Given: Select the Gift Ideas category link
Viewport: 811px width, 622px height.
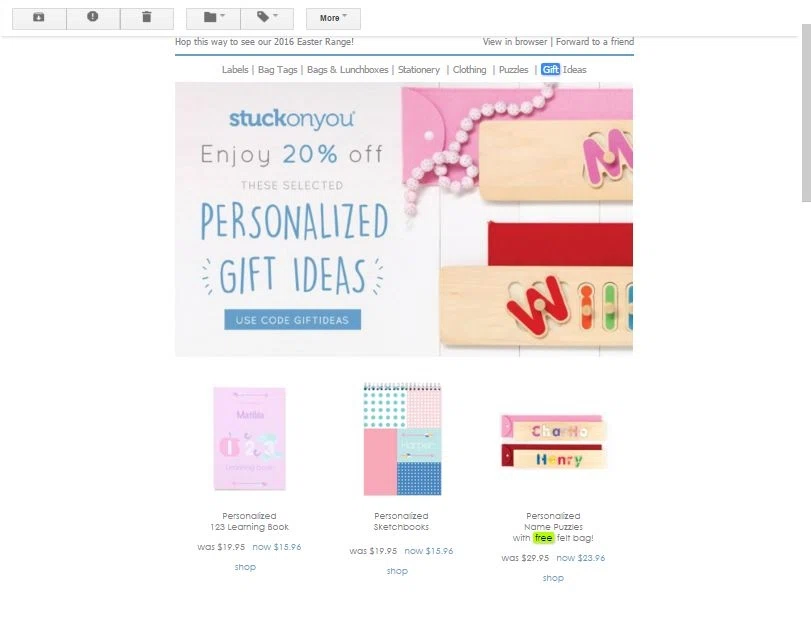Looking at the screenshot, I should [x=564, y=70].
